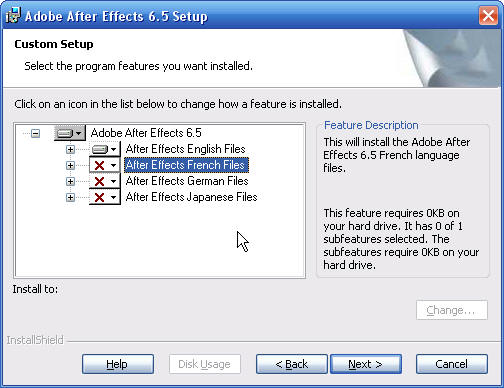Select After Effects English Files row
Viewport: 504px width, 388px height.
[186, 149]
